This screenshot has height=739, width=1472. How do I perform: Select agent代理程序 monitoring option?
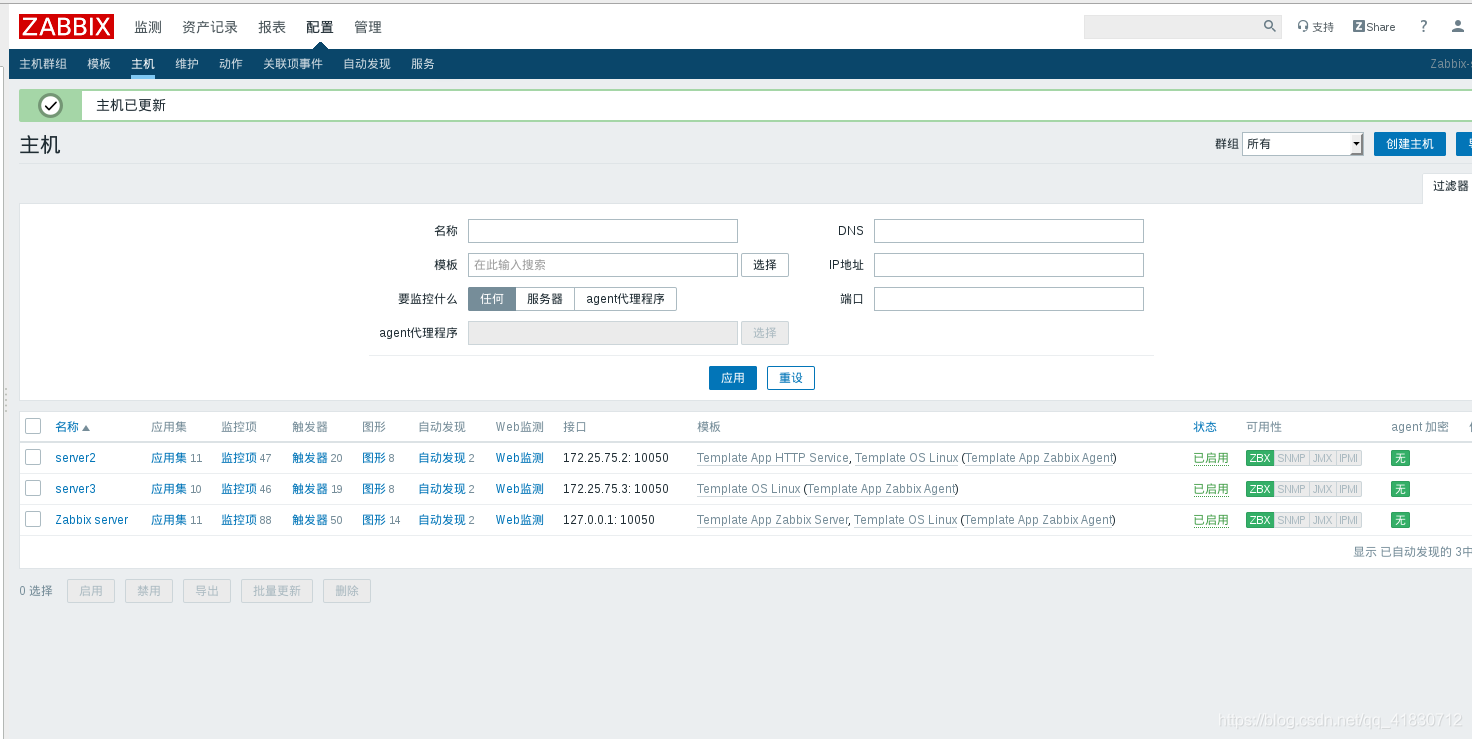[x=625, y=299]
